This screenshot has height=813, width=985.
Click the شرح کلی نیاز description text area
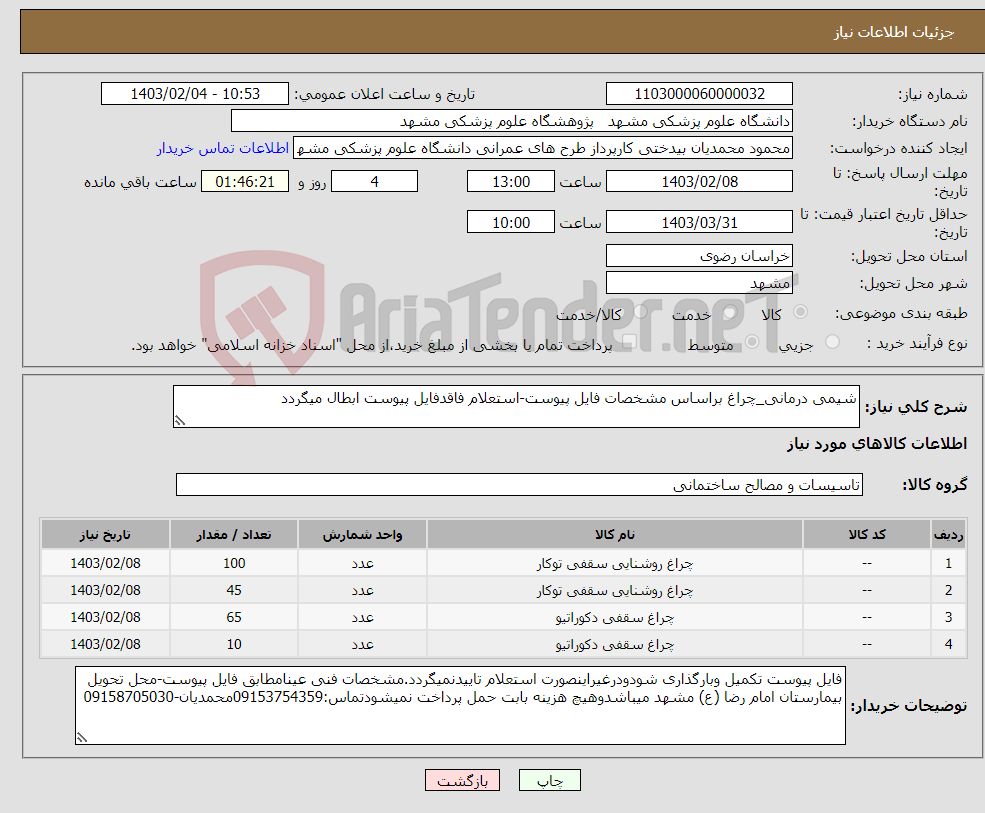[516, 406]
